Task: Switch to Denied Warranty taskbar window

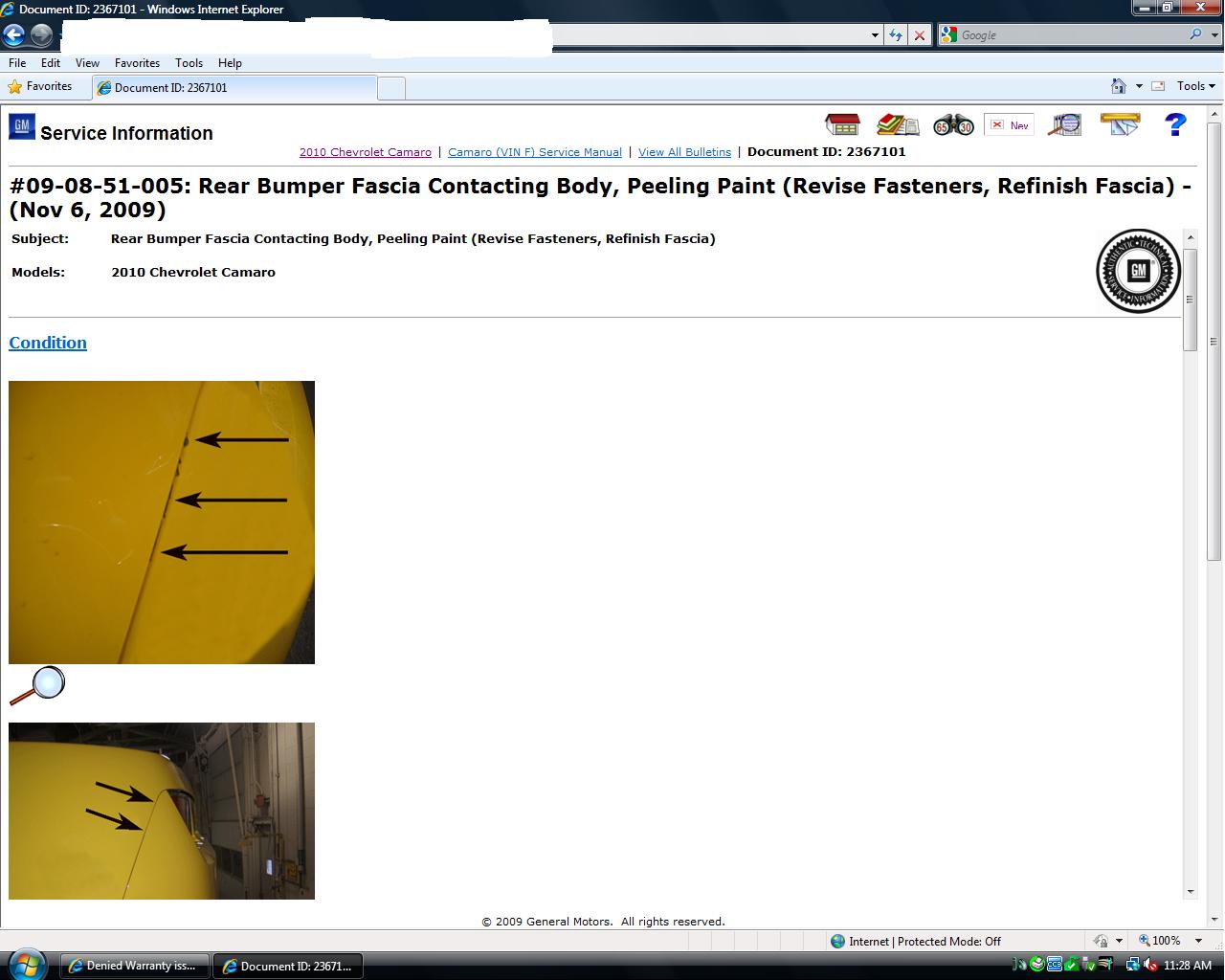Action: [x=134, y=966]
